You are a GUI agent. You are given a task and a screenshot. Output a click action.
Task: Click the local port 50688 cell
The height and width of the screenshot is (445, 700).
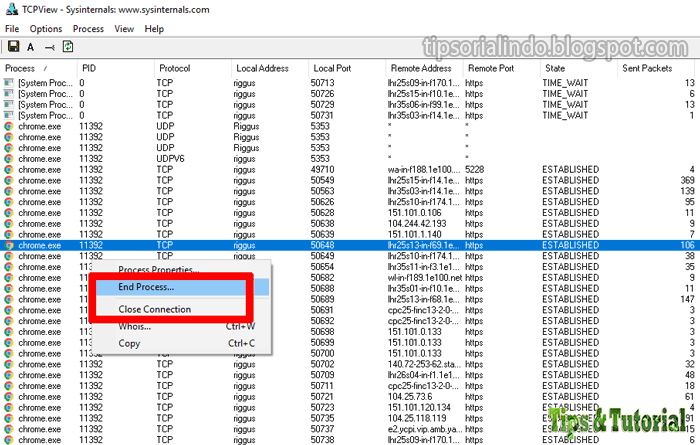tap(322, 288)
